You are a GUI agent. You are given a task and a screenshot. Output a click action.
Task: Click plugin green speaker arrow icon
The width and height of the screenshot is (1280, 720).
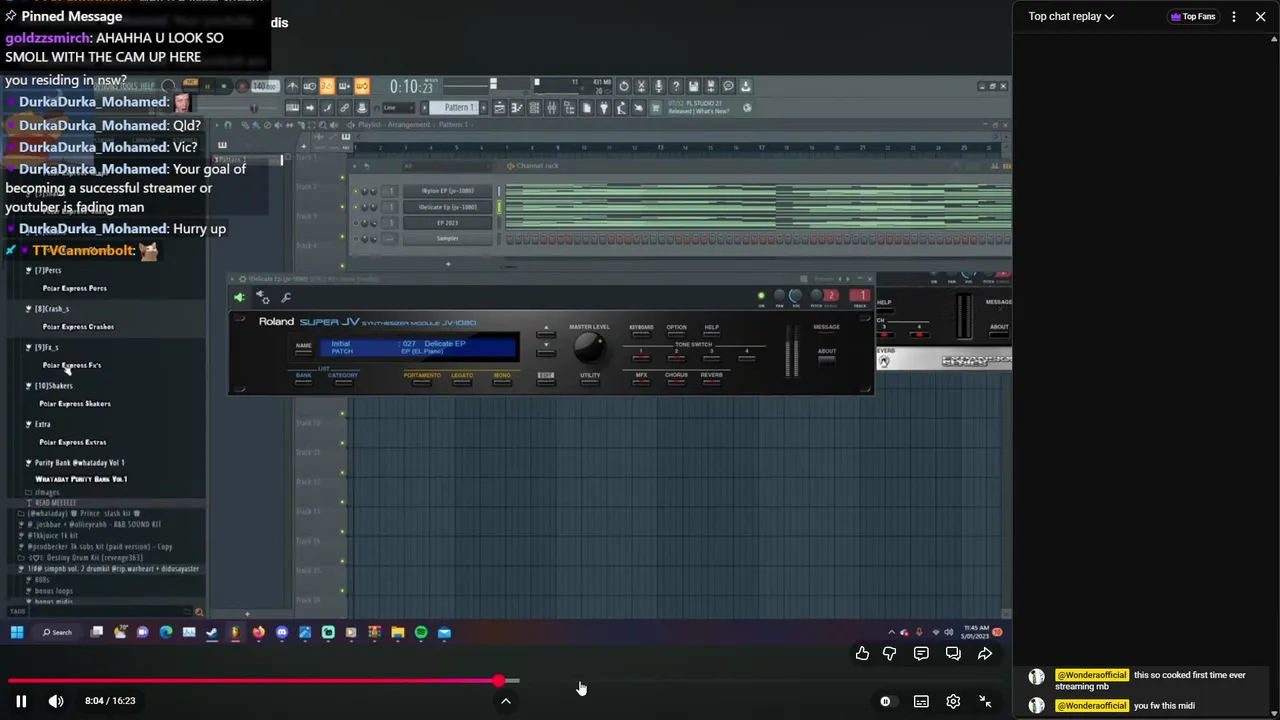click(239, 298)
